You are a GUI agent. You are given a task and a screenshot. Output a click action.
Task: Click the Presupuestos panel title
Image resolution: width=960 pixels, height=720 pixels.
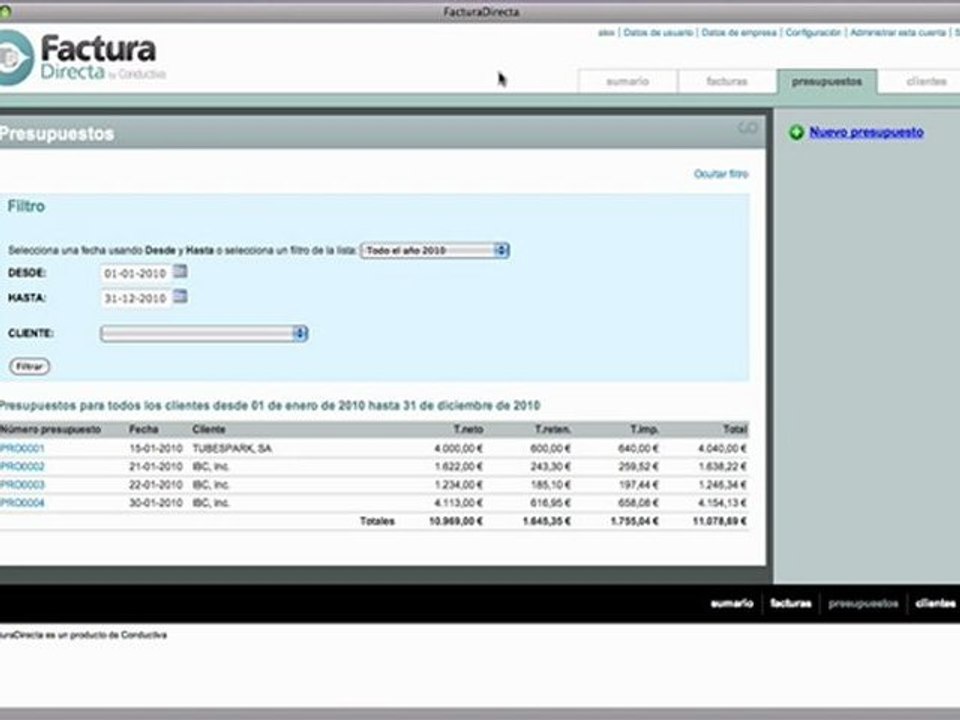(x=57, y=133)
